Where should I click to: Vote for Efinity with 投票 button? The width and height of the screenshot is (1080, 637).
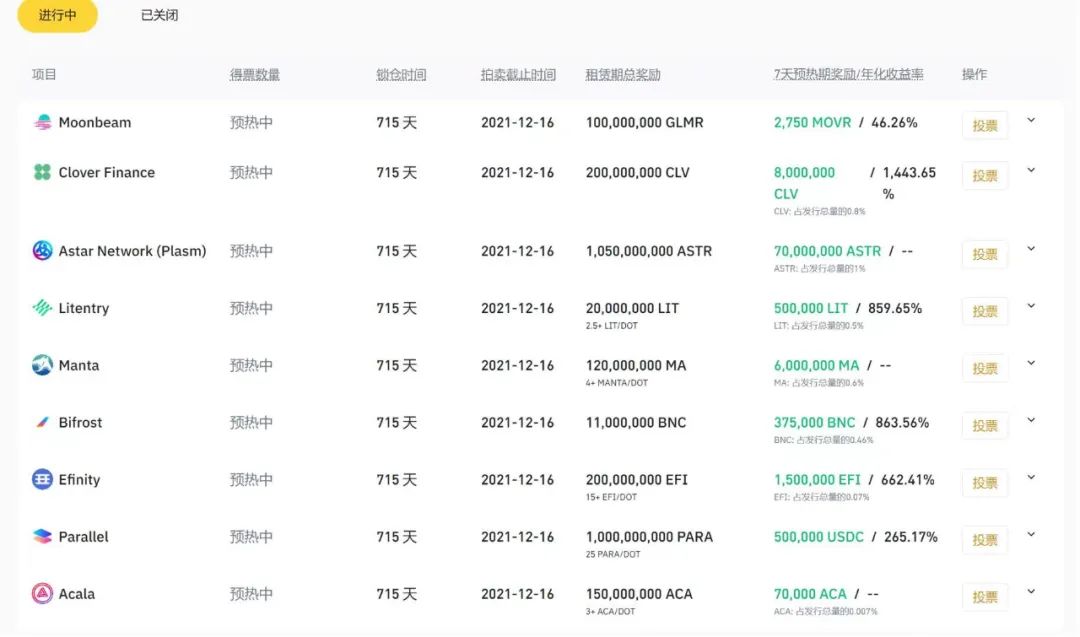point(985,483)
